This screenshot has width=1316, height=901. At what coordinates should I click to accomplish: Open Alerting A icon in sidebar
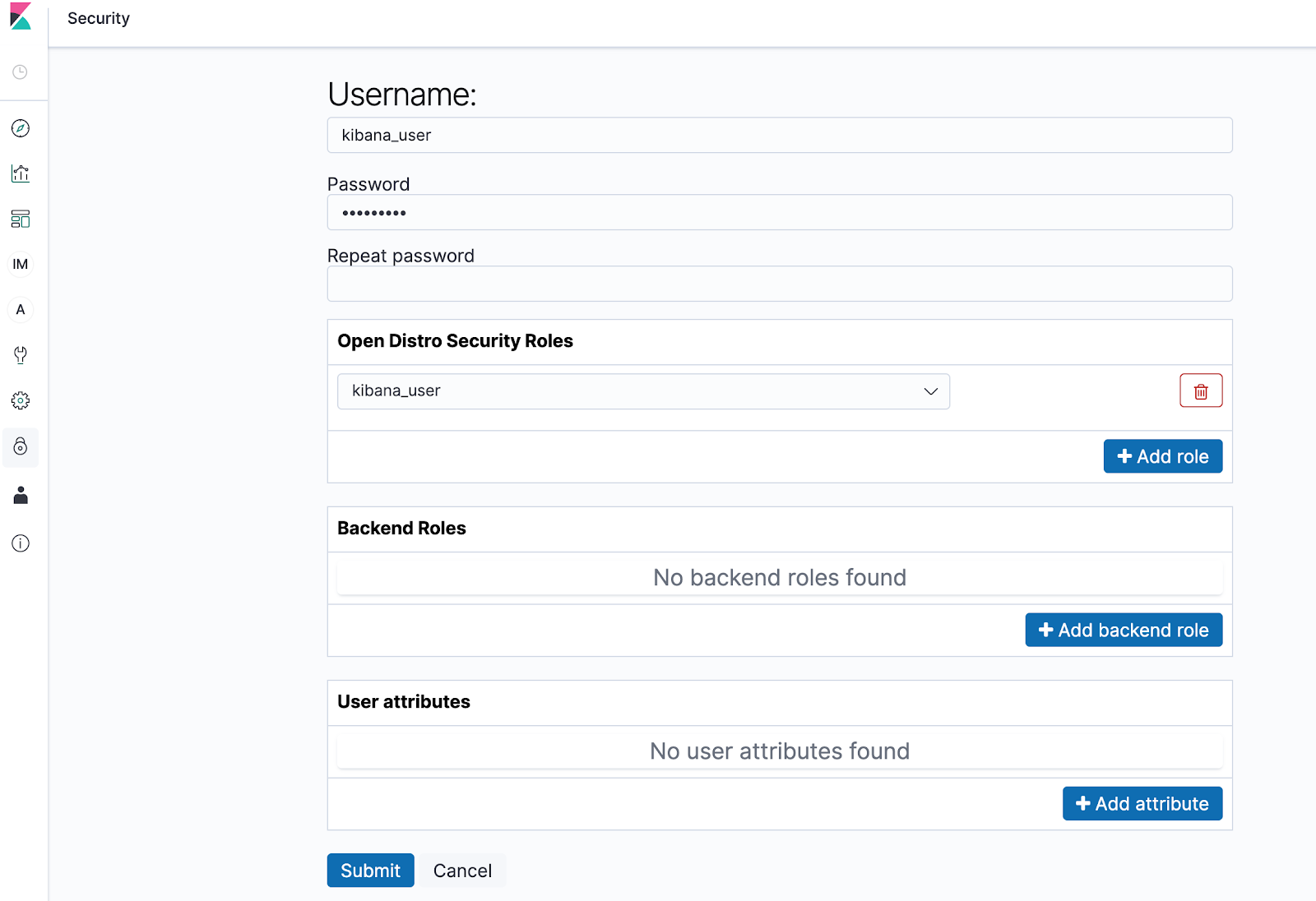(x=21, y=310)
